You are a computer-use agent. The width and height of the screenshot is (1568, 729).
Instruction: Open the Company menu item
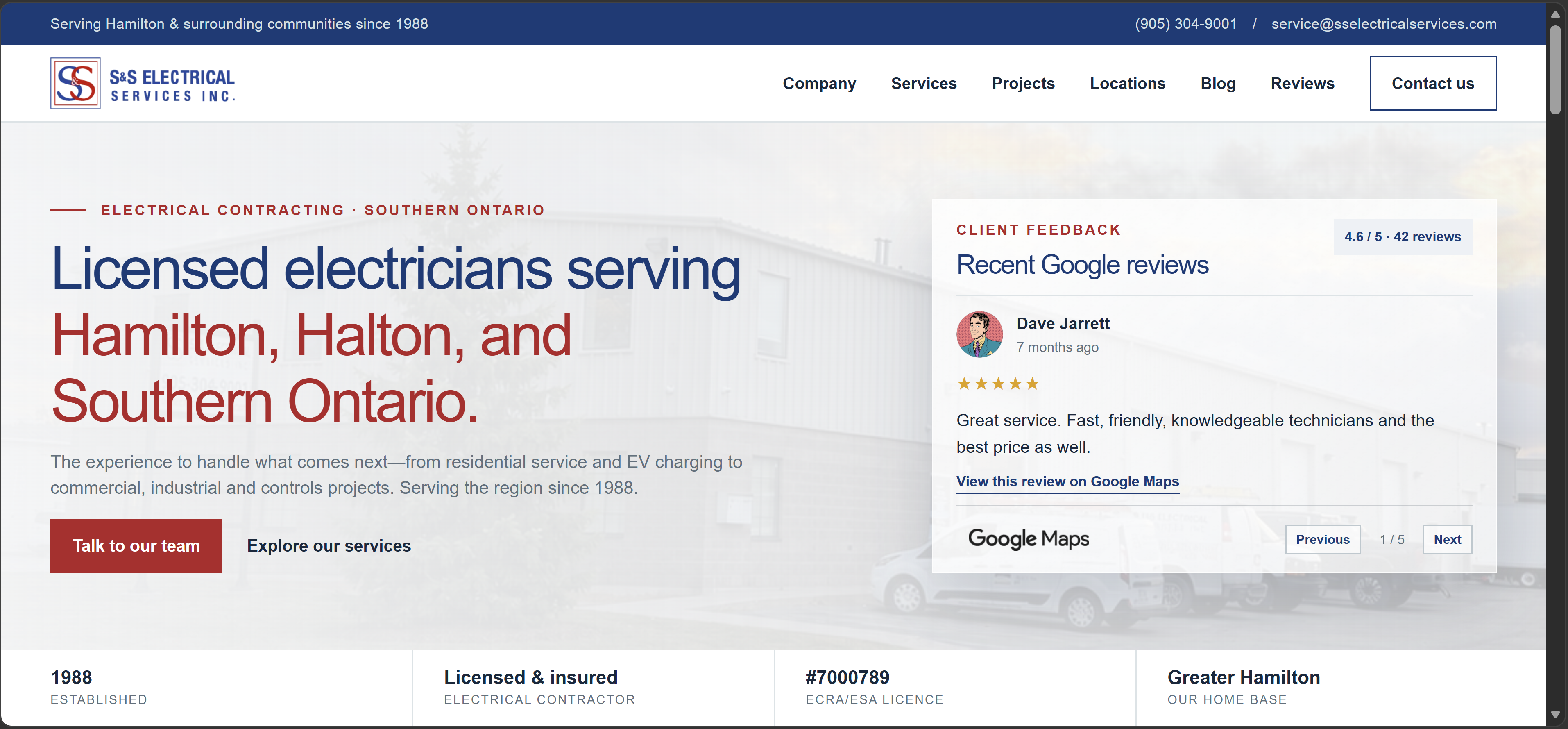pos(819,84)
